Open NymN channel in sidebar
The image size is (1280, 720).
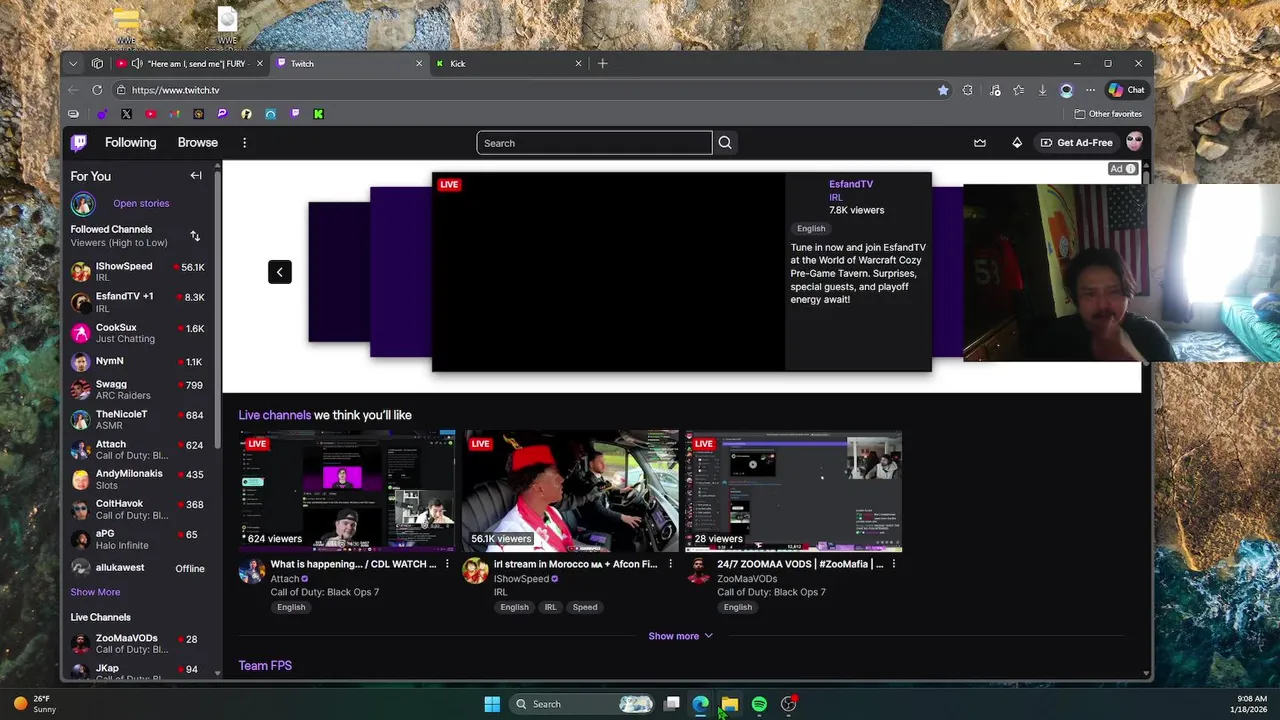138,362
